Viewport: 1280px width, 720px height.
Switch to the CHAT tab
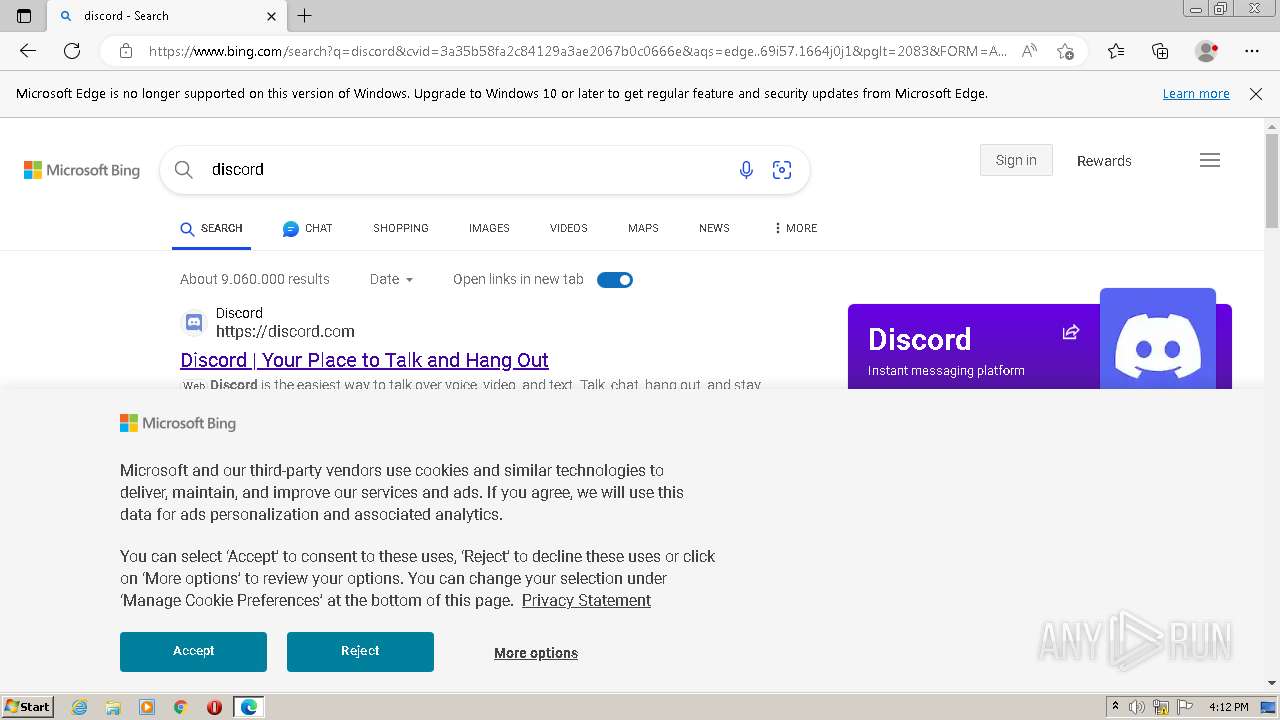click(x=307, y=228)
